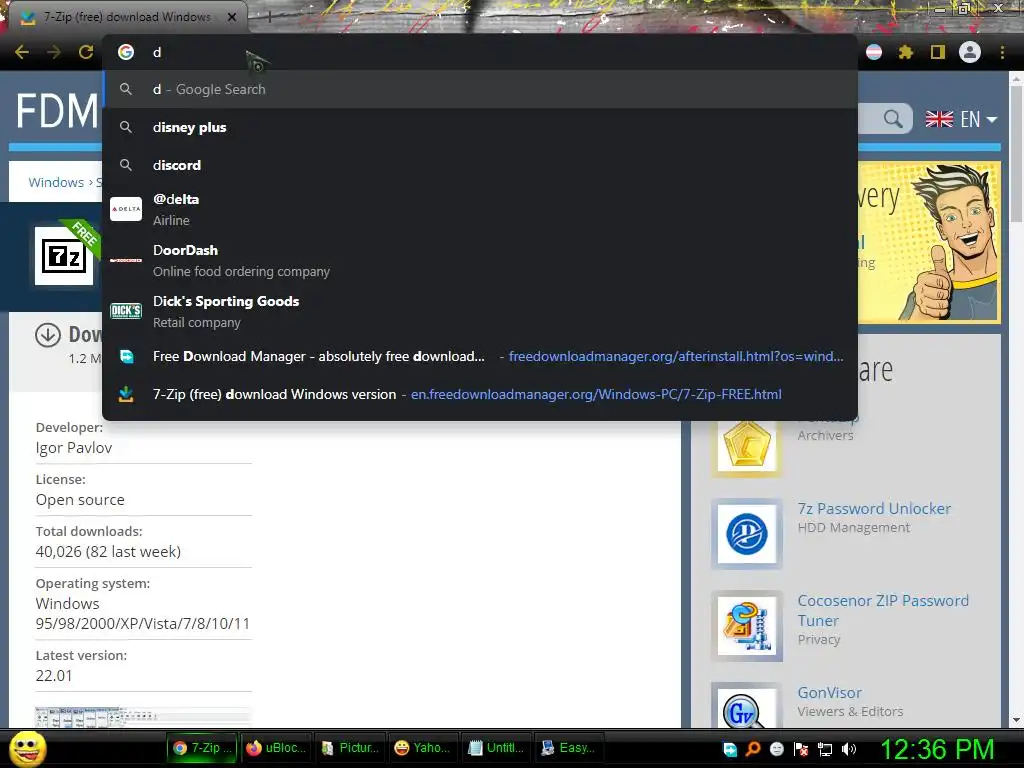Click the grey smiley face tray icon
This screenshot has height=768, width=1024.
777,749
